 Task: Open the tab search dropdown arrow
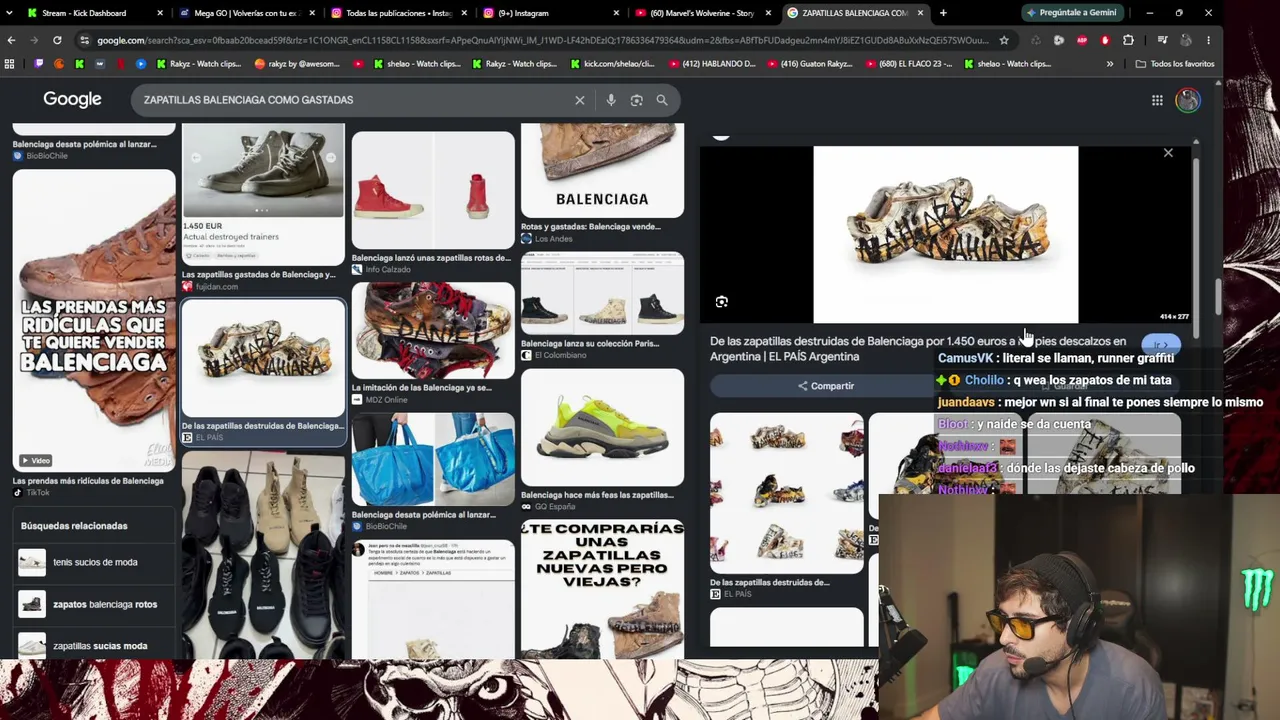coord(11,13)
